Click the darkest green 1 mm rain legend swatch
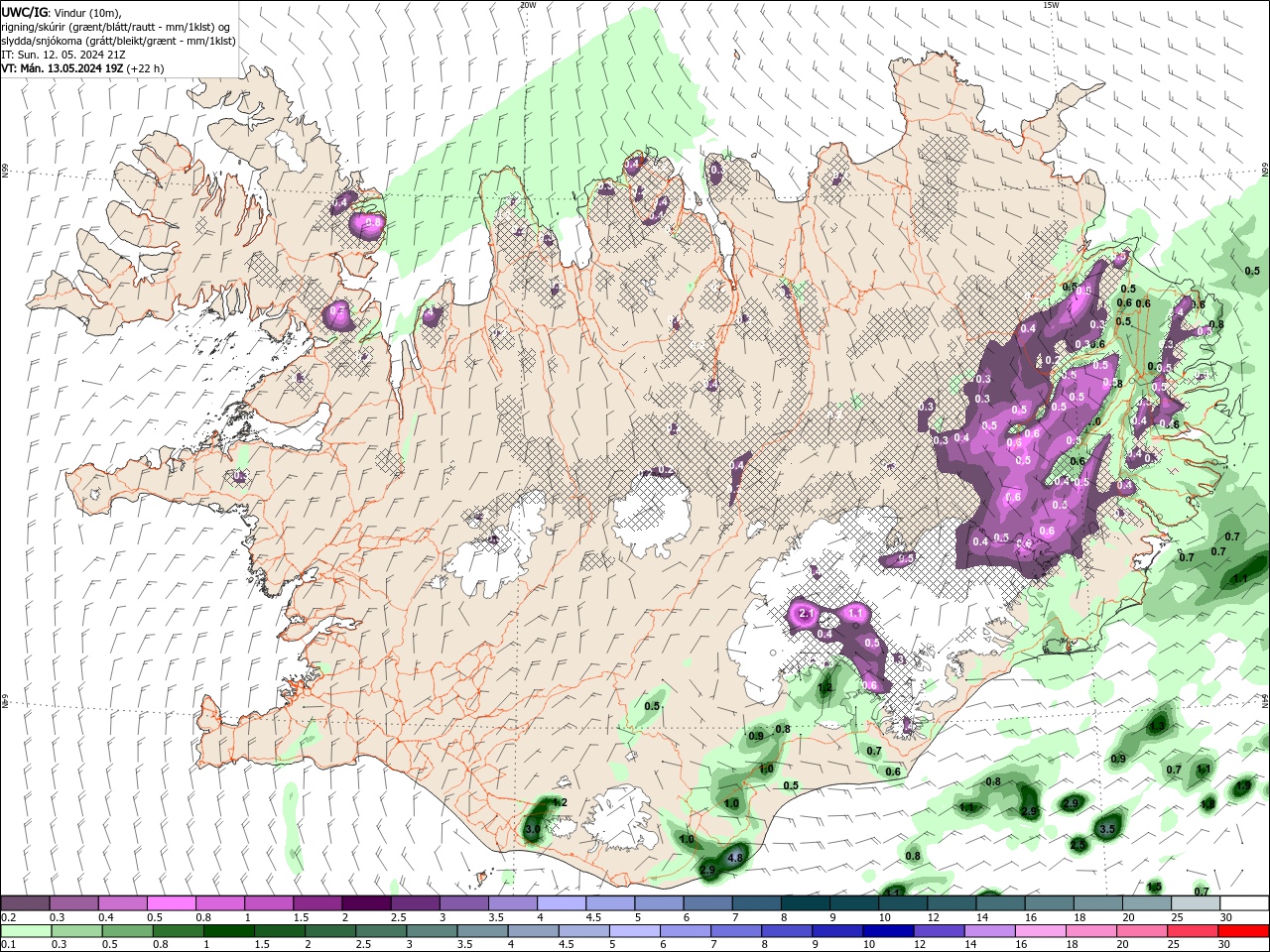This screenshot has width=1270, height=952. coord(229,931)
